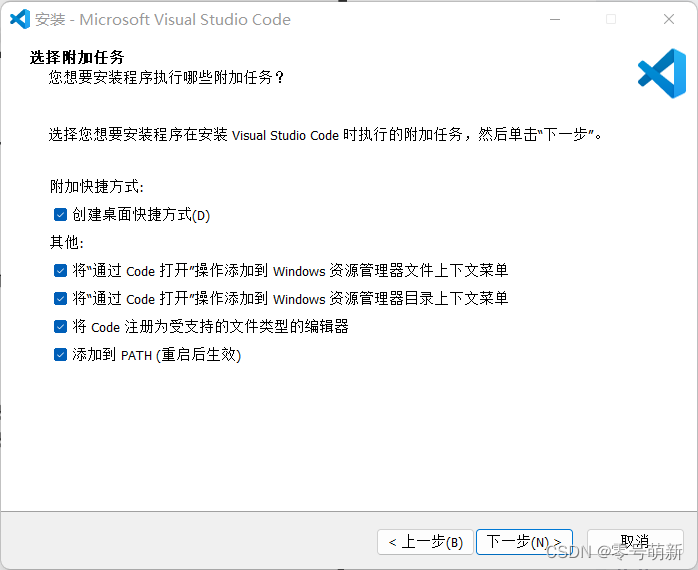Image resolution: width=698 pixels, height=570 pixels.
Task: Click the 其他: group label
Action: point(67,243)
